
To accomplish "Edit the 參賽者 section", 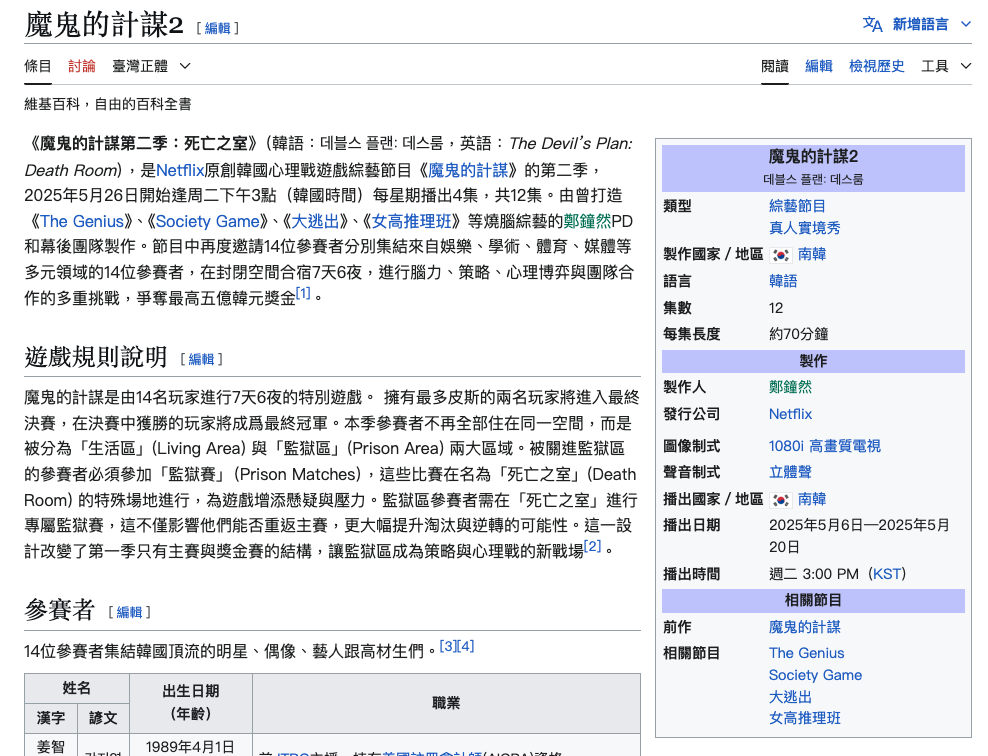I will 129,612.
